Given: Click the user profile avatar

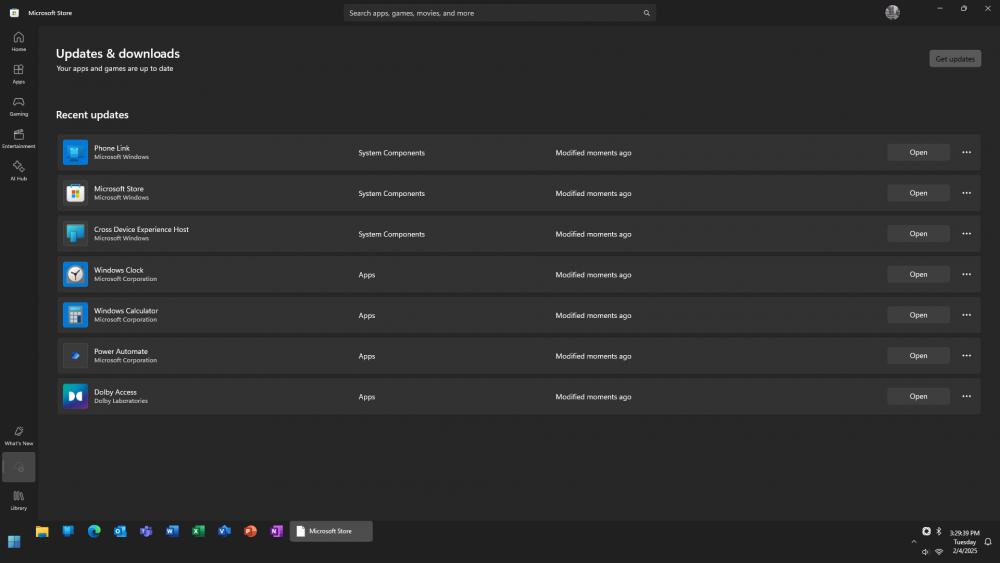Looking at the screenshot, I should click(892, 12).
